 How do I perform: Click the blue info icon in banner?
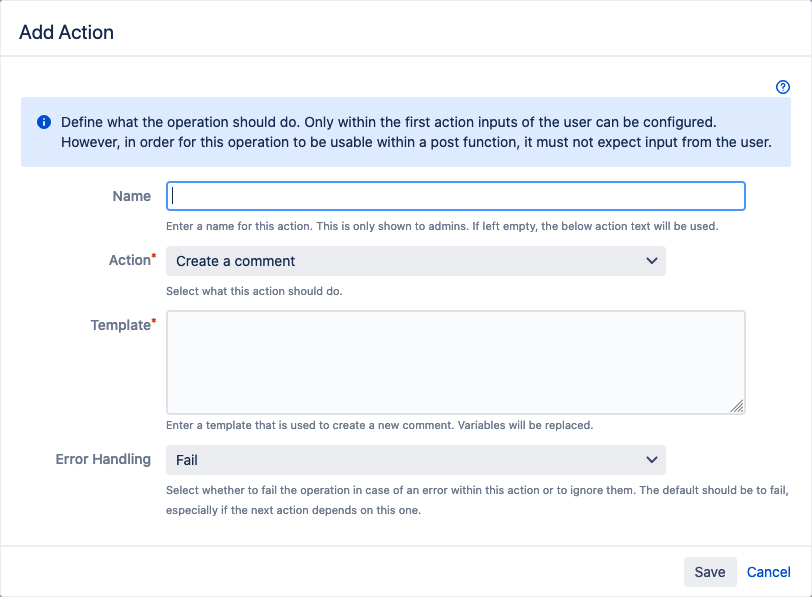(x=44, y=122)
